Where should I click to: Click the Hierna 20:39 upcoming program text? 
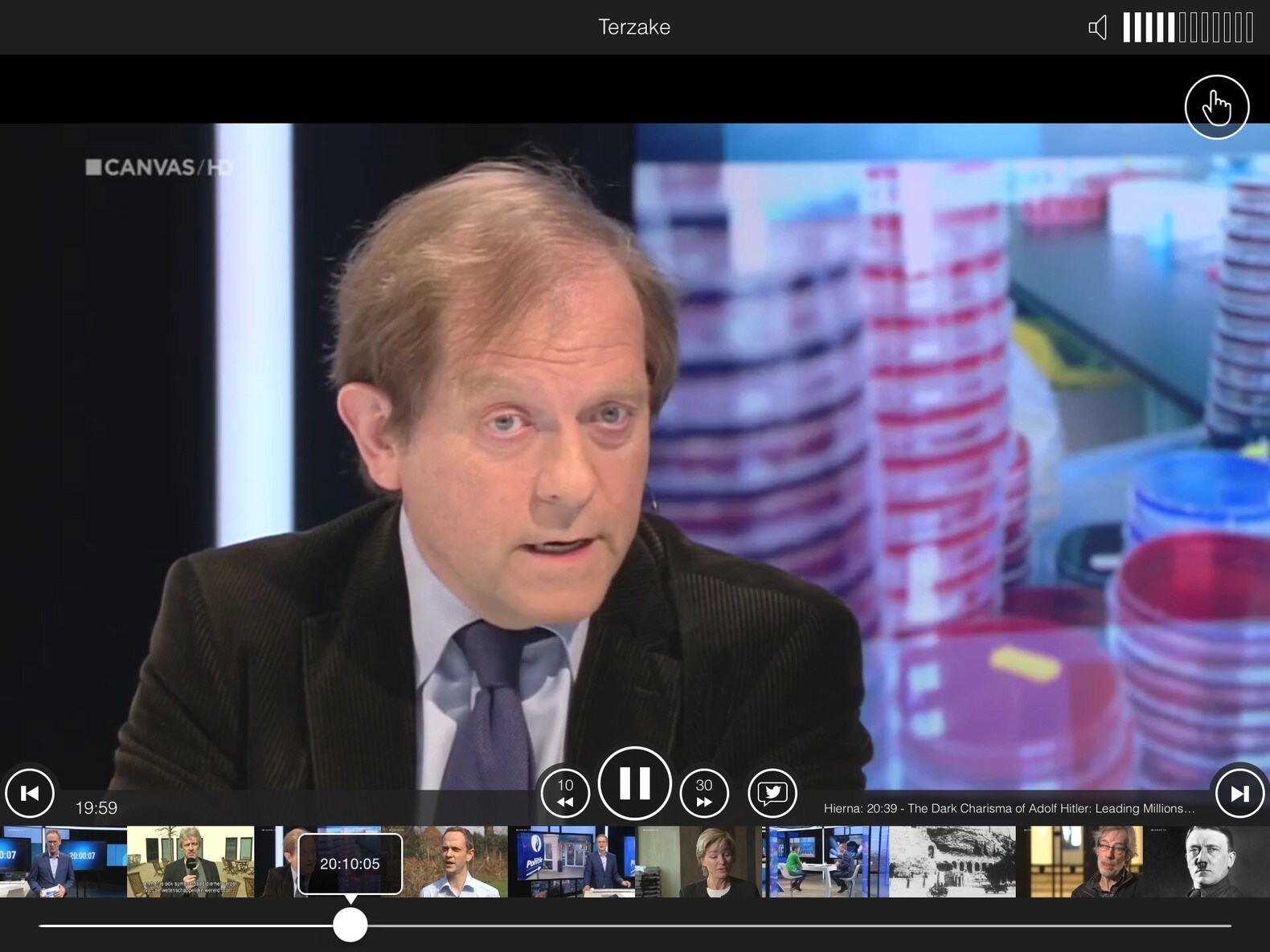(1009, 808)
